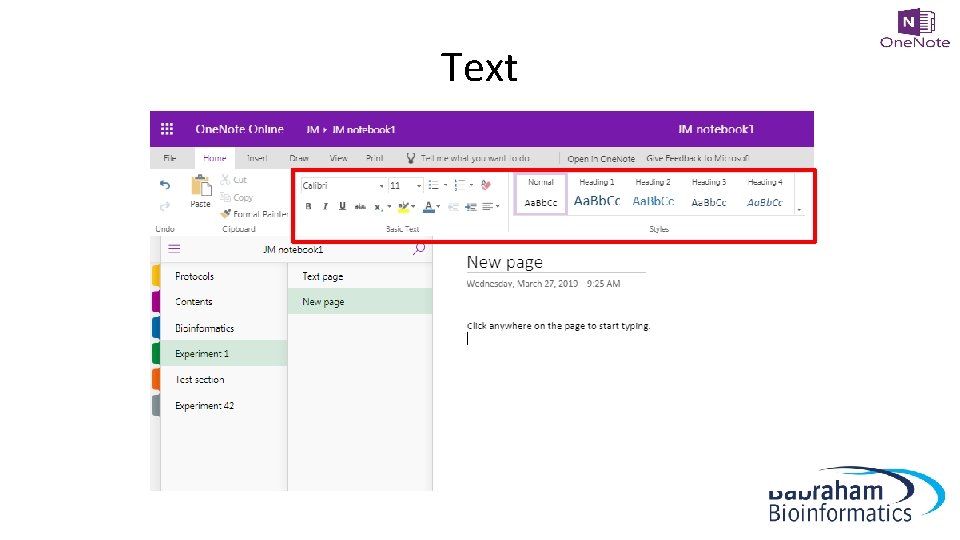Click the Undo arrow icon

pyautogui.click(x=165, y=184)
